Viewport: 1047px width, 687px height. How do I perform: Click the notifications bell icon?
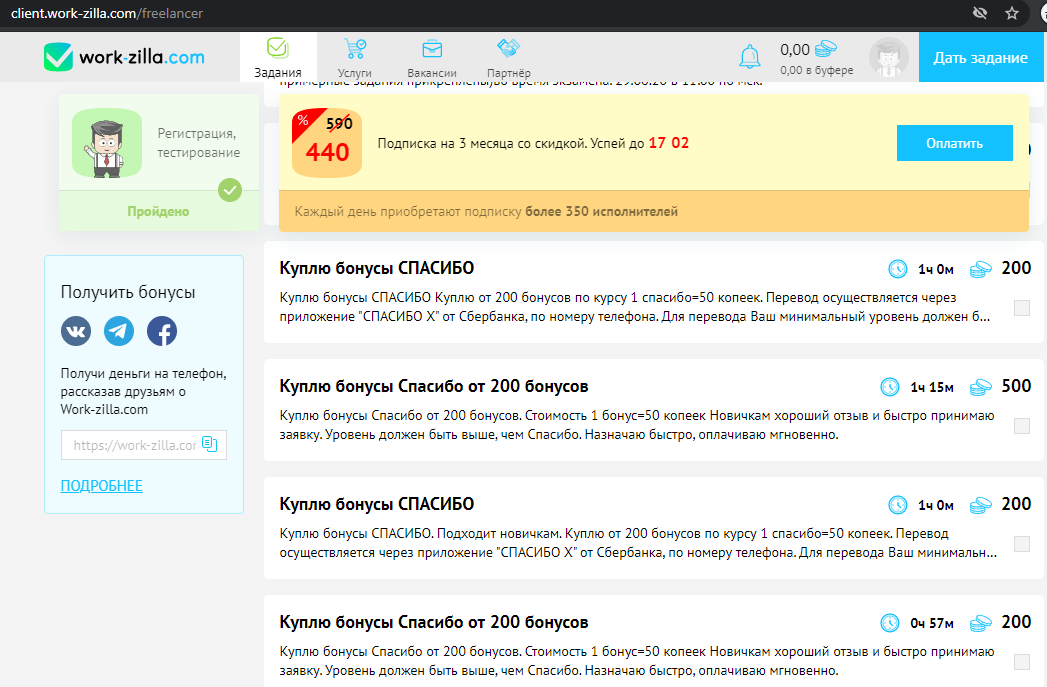click(x=750, y=57)
